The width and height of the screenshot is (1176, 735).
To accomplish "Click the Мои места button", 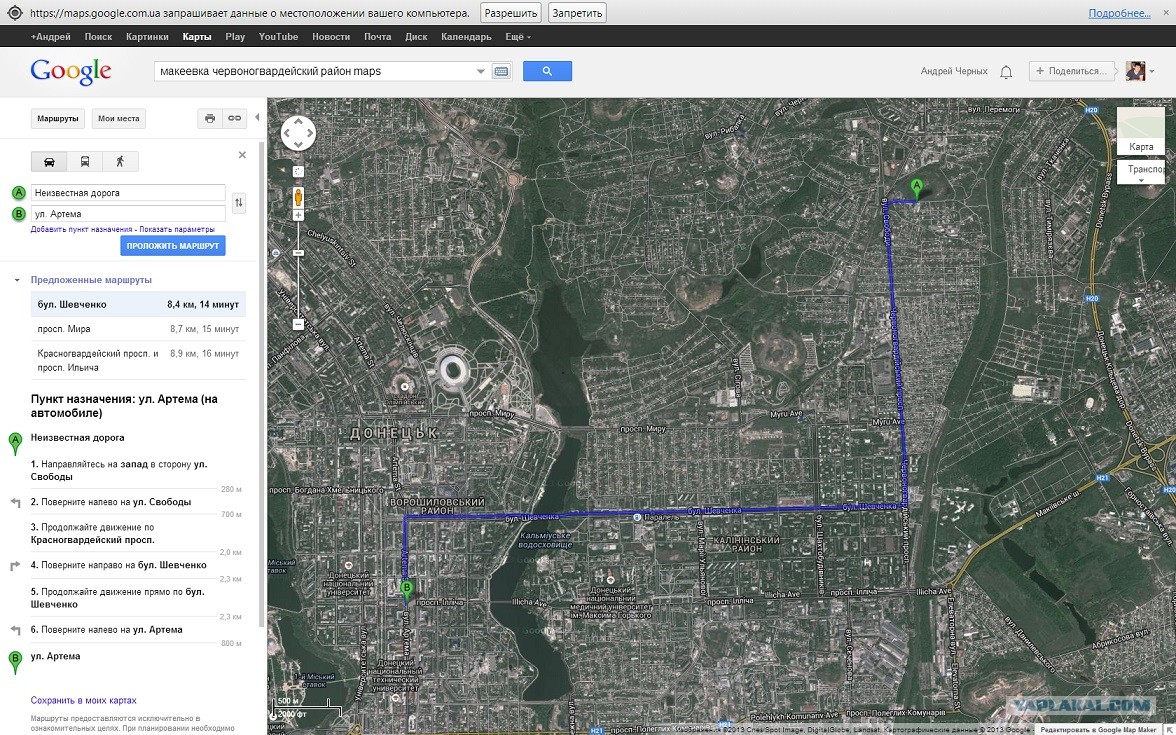I will coord(118,118).
